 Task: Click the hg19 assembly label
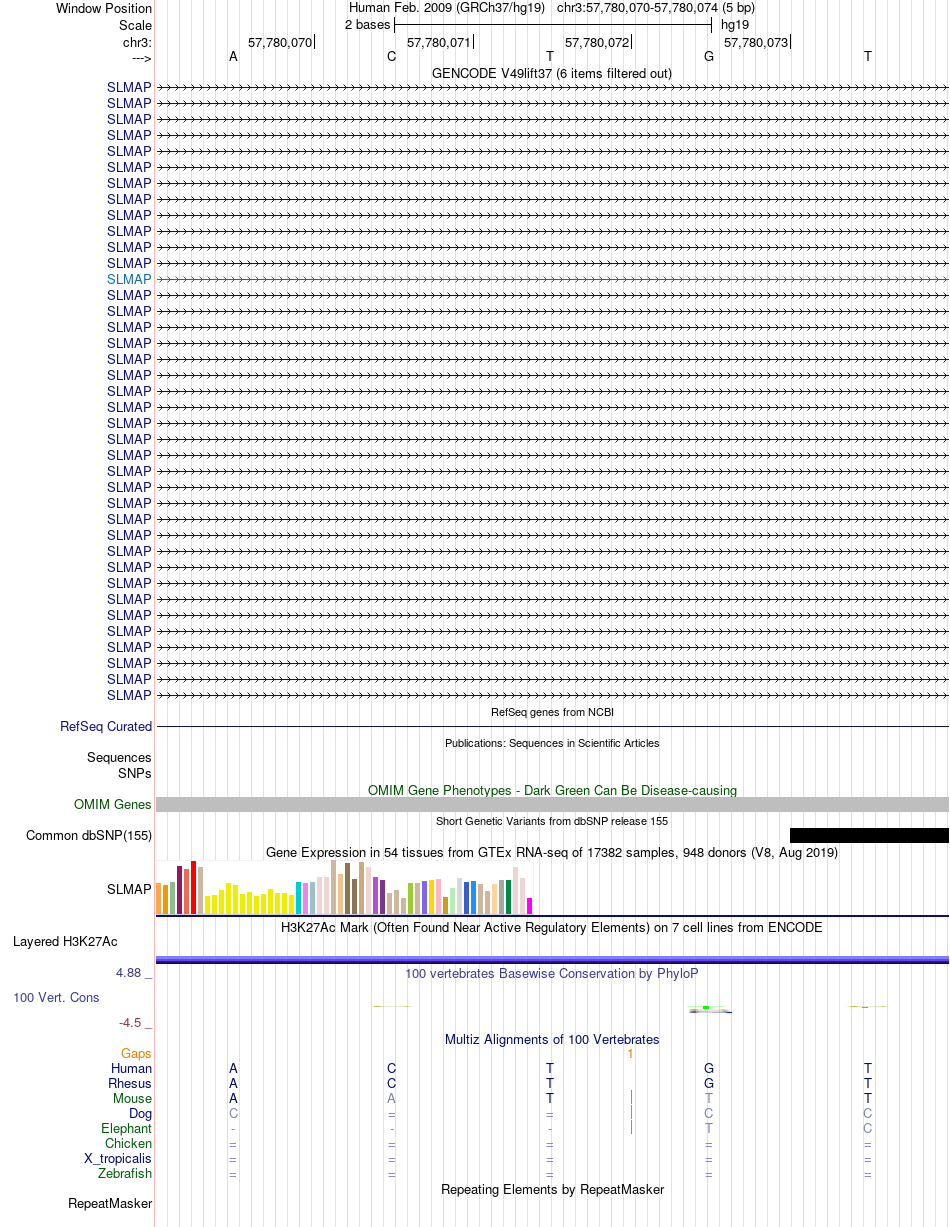[x=735, y=24]
